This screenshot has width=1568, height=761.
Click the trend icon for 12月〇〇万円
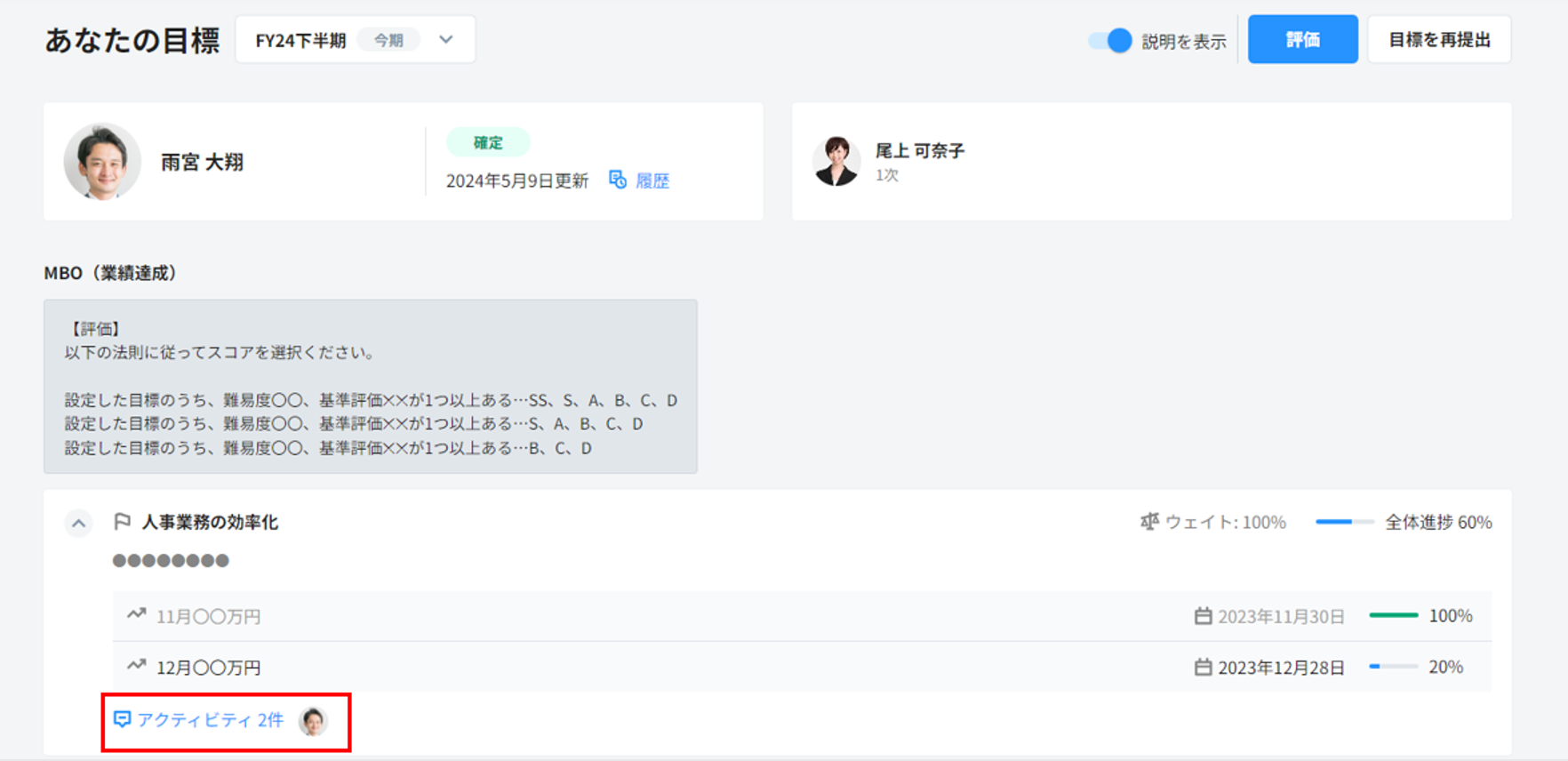pyautogui.click(x=136, y=666)
